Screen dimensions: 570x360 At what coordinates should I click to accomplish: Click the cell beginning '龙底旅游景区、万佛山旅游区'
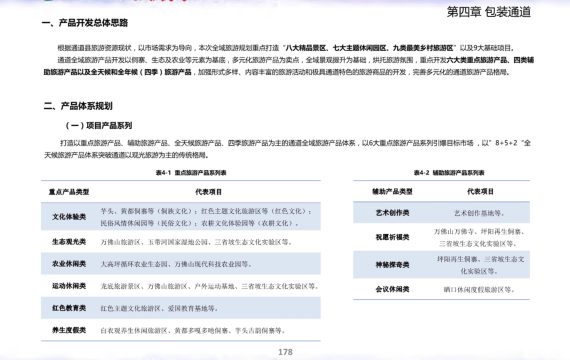(209, 286)
